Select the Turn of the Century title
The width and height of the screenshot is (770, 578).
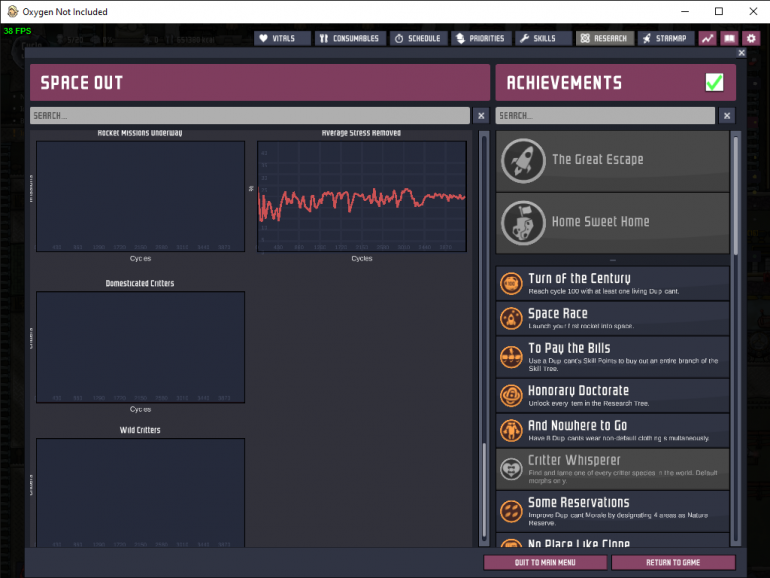[579, 278]
